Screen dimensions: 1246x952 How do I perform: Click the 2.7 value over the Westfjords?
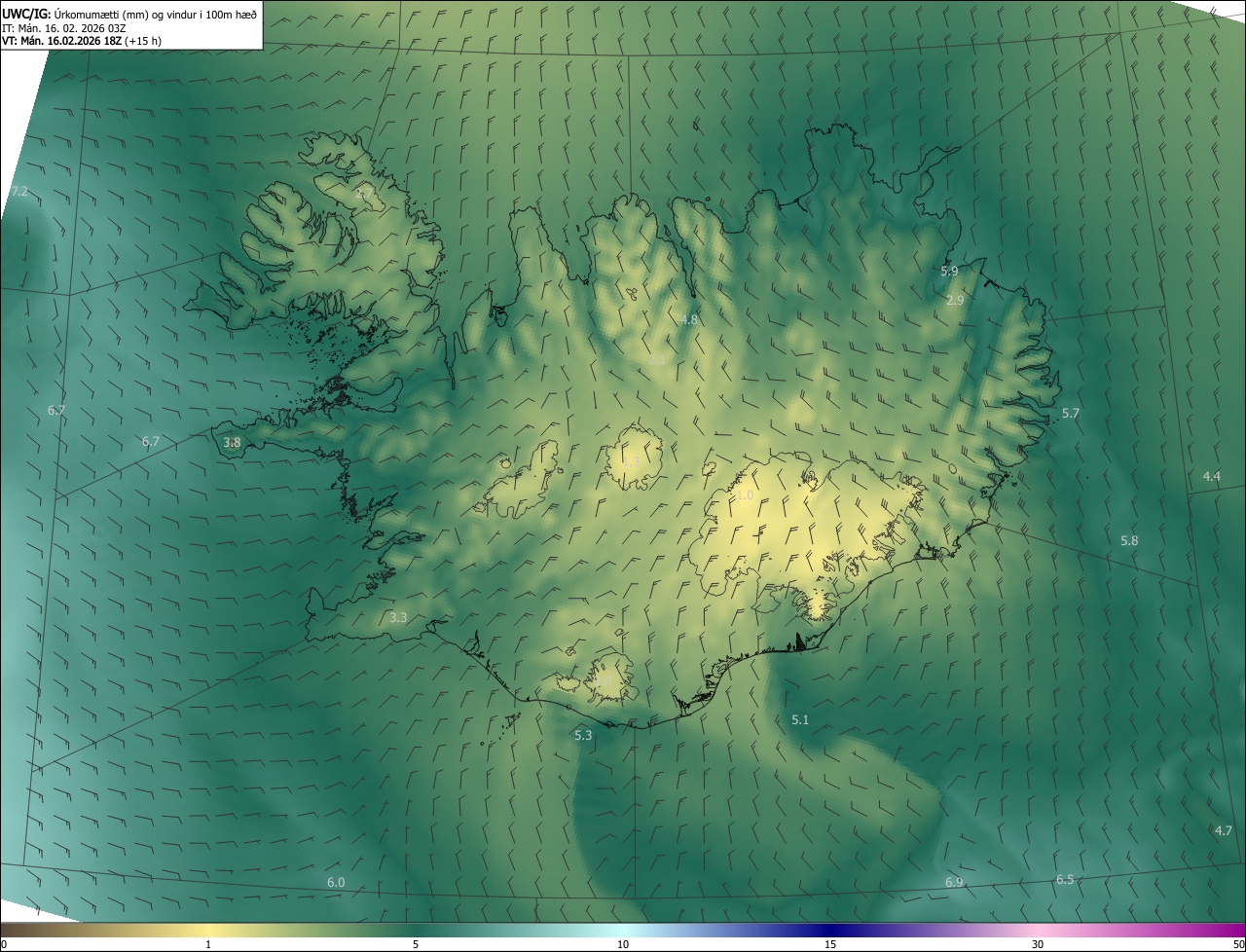point(364,192)
